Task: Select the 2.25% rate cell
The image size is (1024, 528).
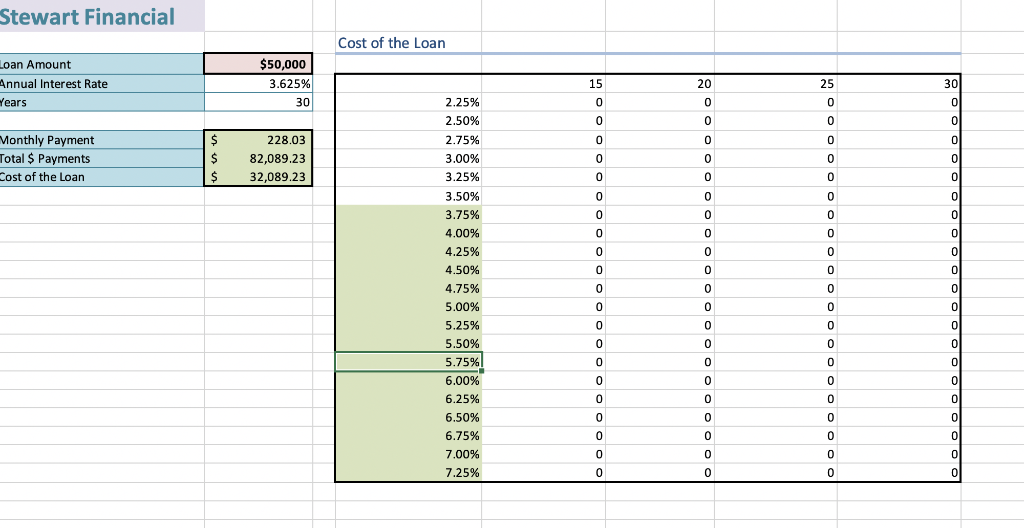Action: pyautogui.click(x=409, y=102)
